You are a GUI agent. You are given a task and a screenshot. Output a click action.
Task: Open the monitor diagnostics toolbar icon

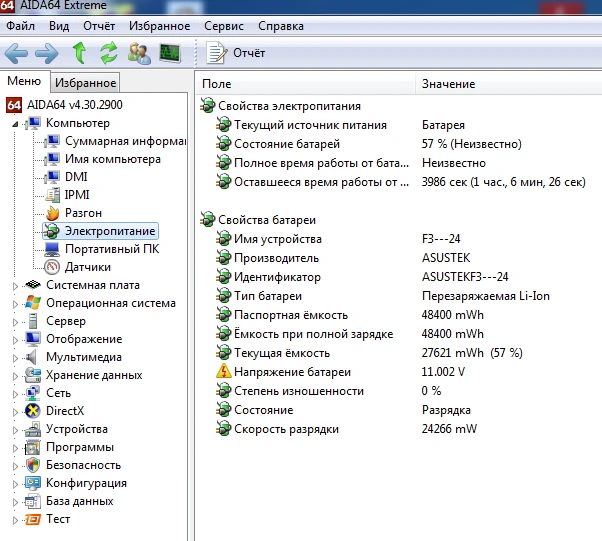(169, 53)
